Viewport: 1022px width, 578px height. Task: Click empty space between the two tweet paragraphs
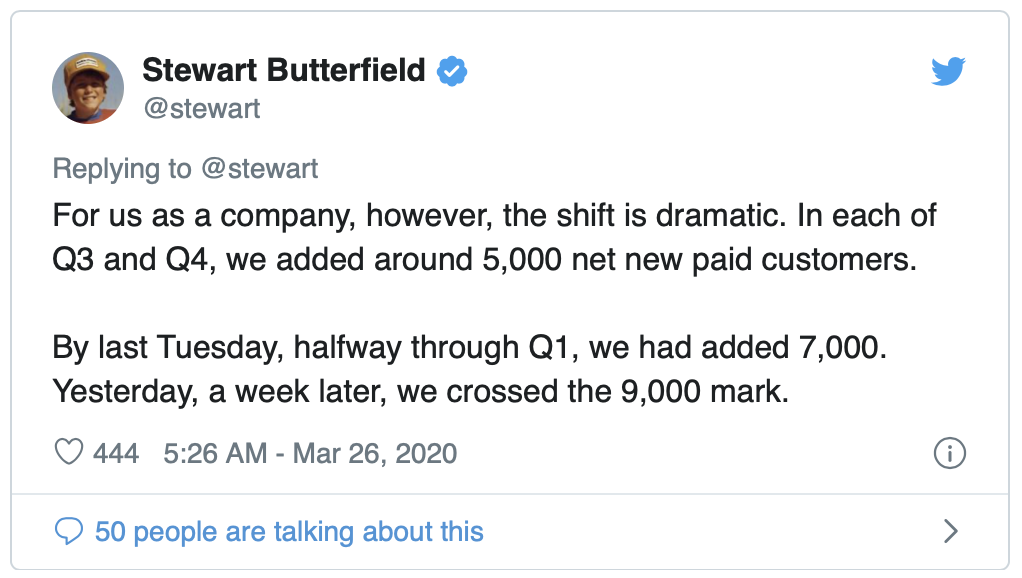500,304
